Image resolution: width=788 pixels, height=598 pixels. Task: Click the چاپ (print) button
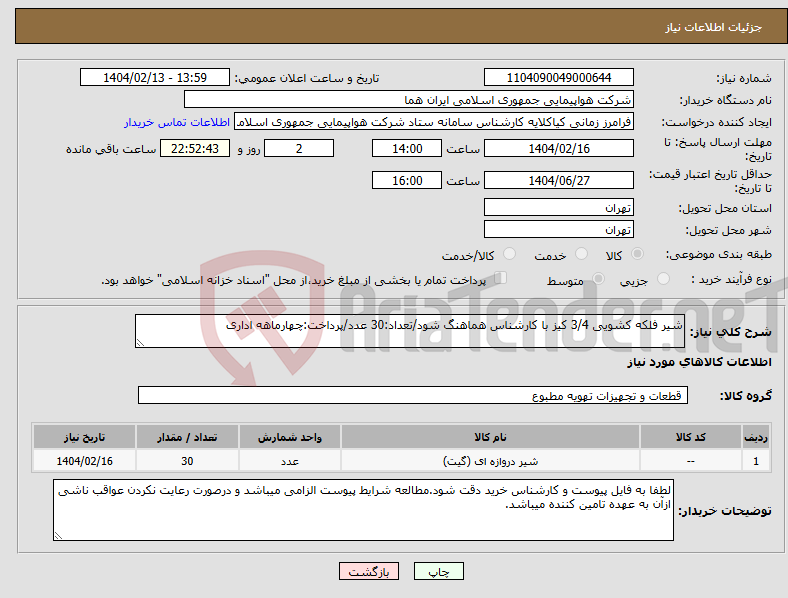click(438, 571)
